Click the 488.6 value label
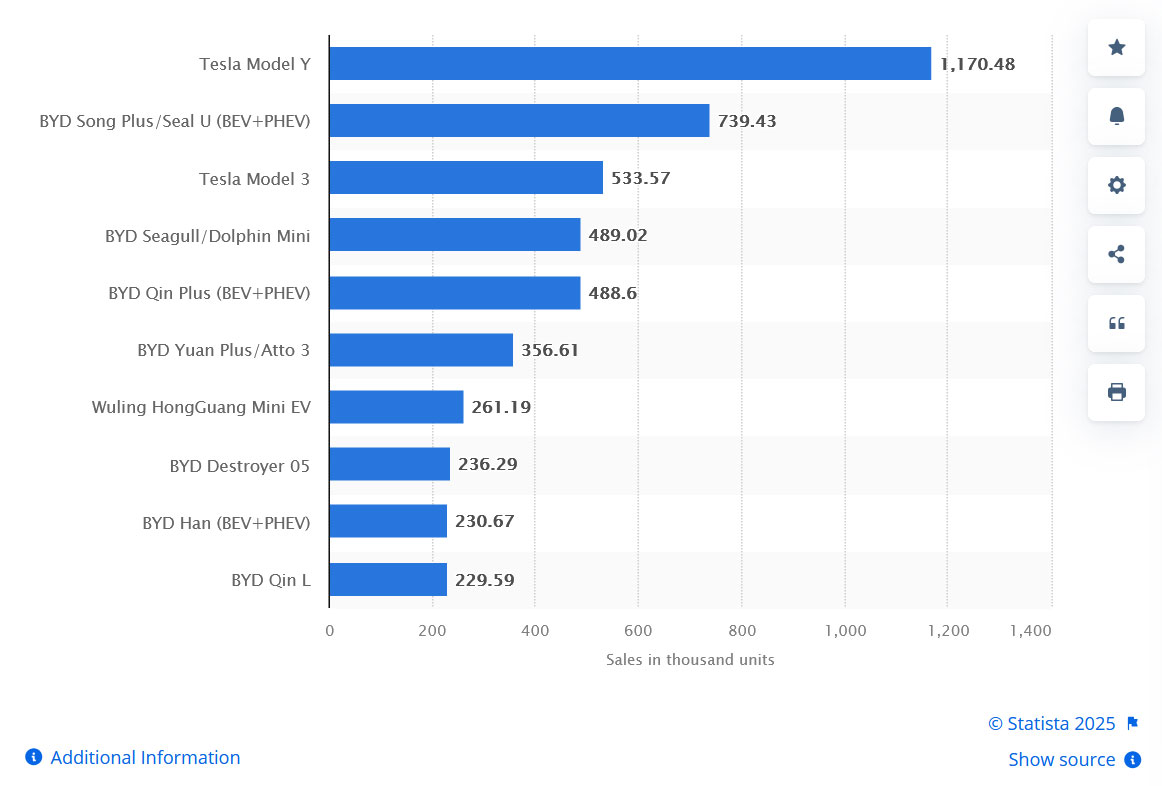 click(613, 293)
